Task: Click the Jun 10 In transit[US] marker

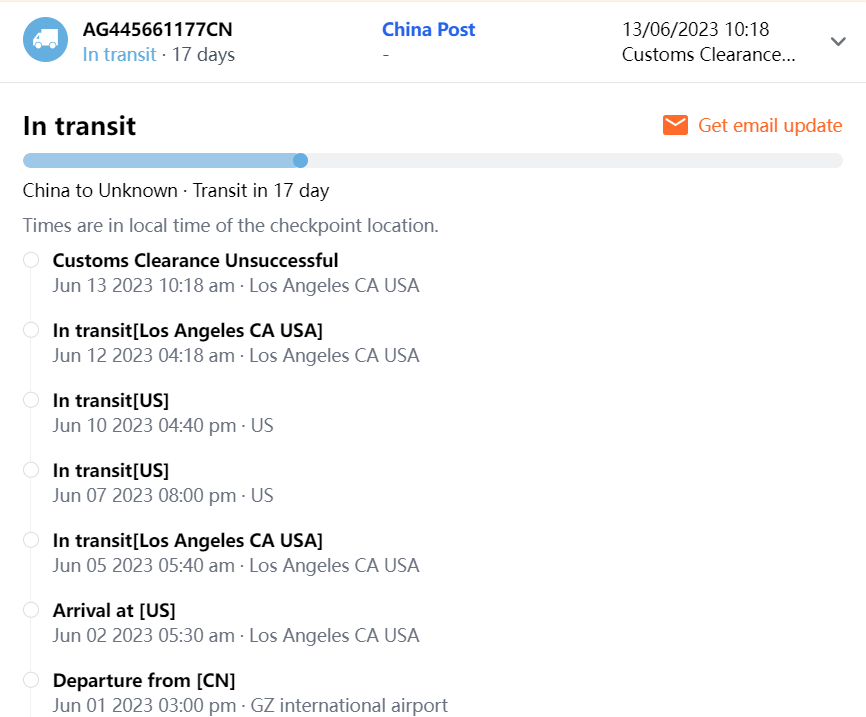Action: 31,400
